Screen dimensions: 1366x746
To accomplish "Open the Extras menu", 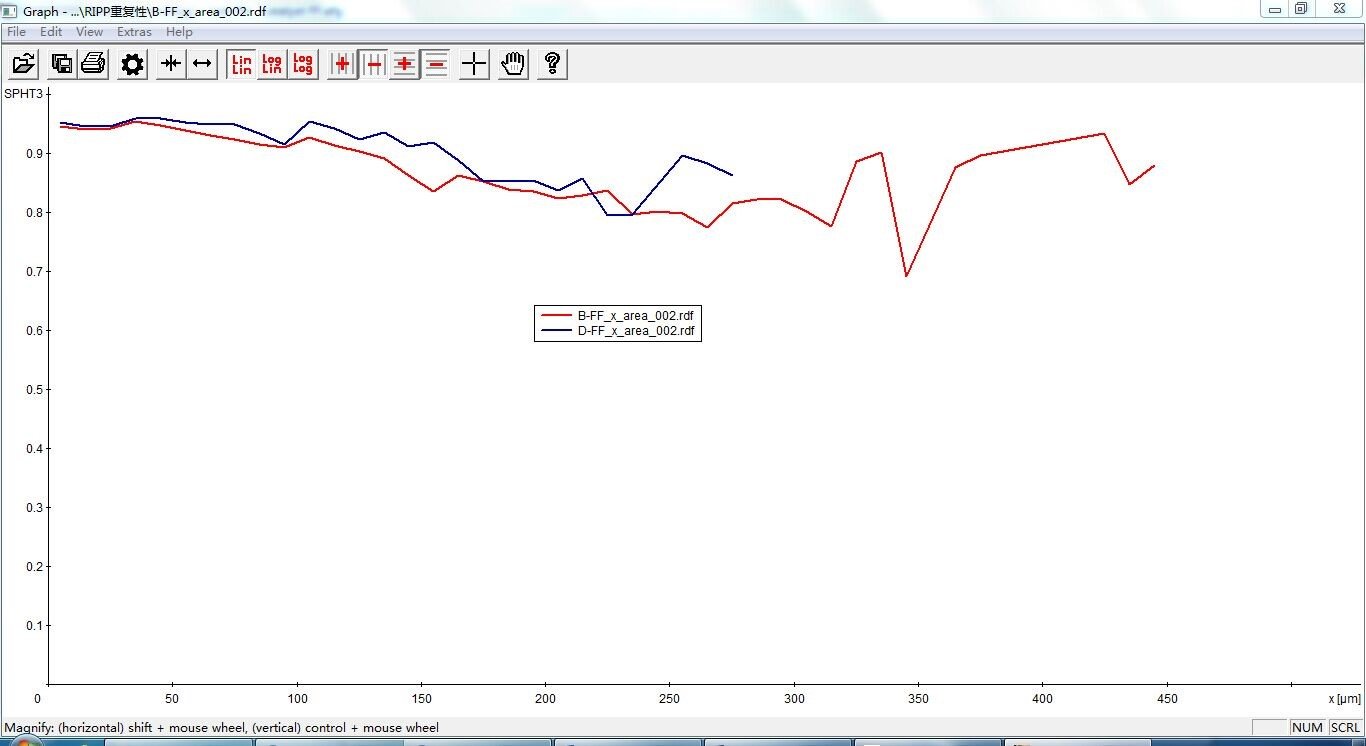I will pyautogui.click(x=134, y=32).
